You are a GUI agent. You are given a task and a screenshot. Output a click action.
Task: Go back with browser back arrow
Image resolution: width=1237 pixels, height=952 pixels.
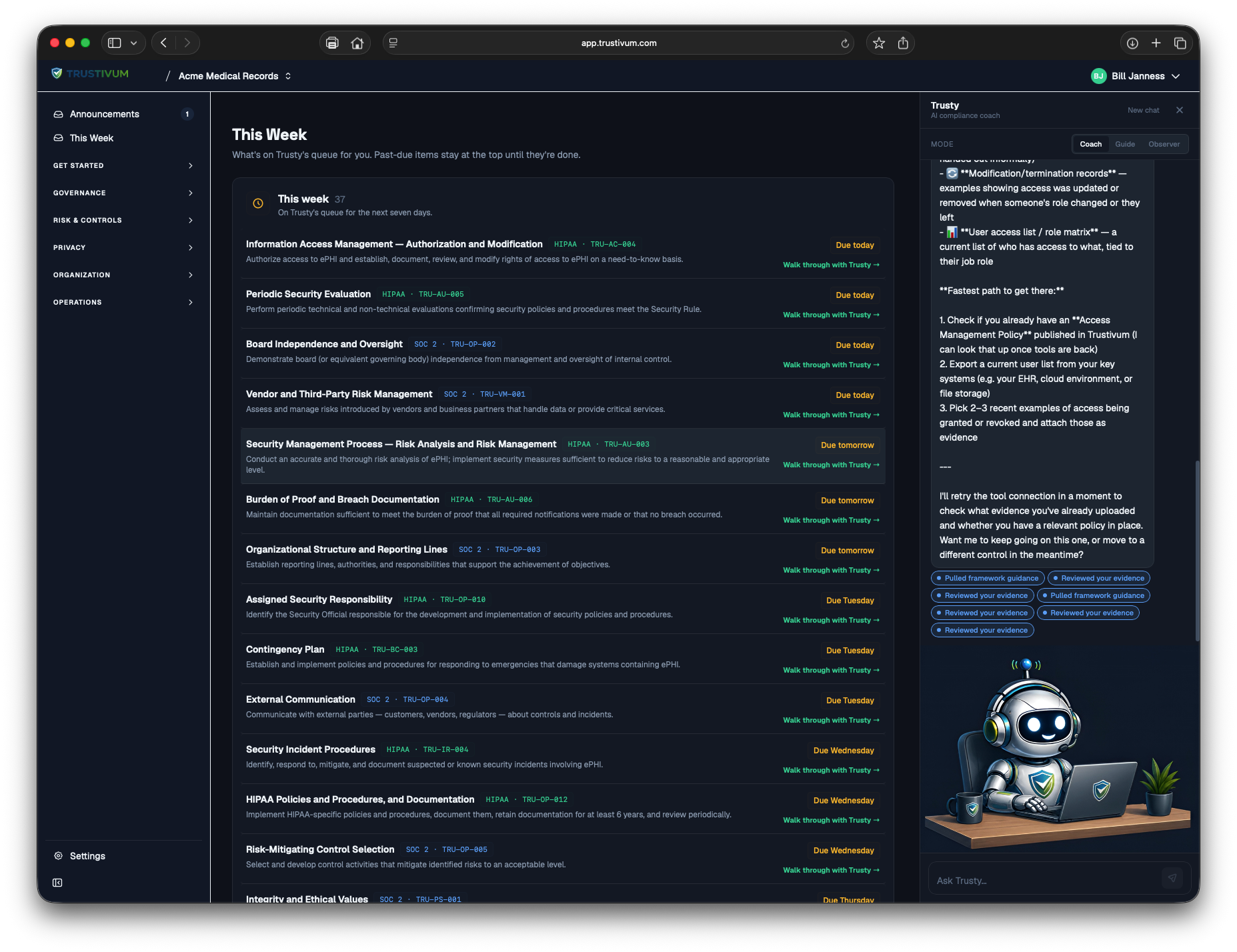pyautogui.click(x=164, y=43)
